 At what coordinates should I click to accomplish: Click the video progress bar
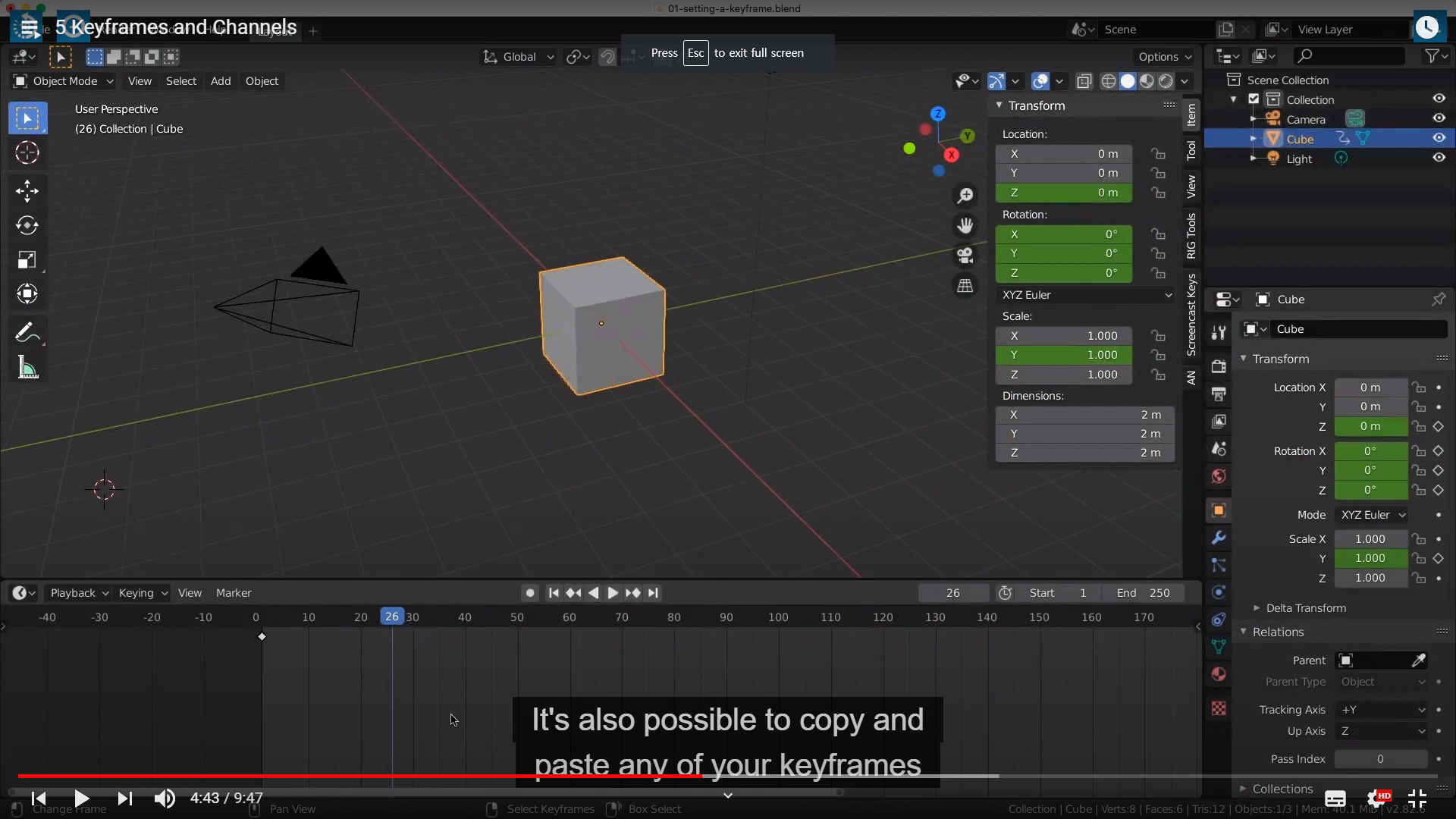(728, 776)
